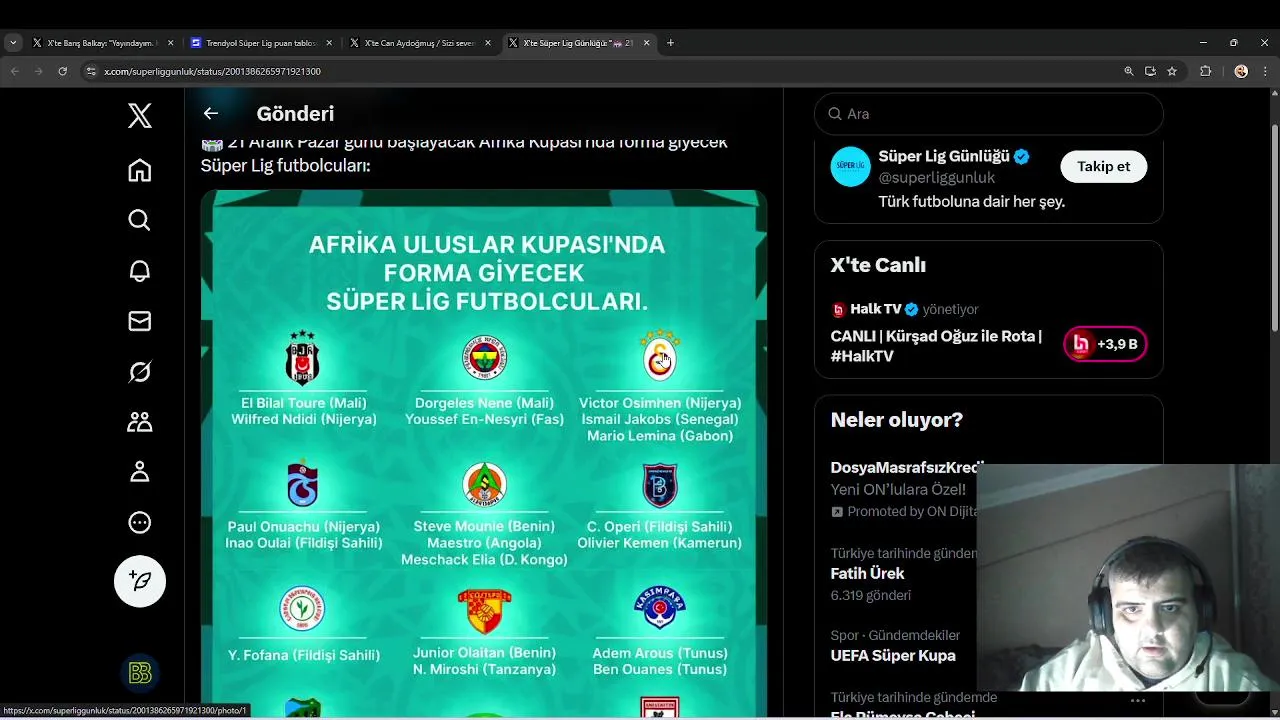Open Chrome extensions puzzle icon
The width and height of the screenshot is (1280, 720).
coord(1205,71)
